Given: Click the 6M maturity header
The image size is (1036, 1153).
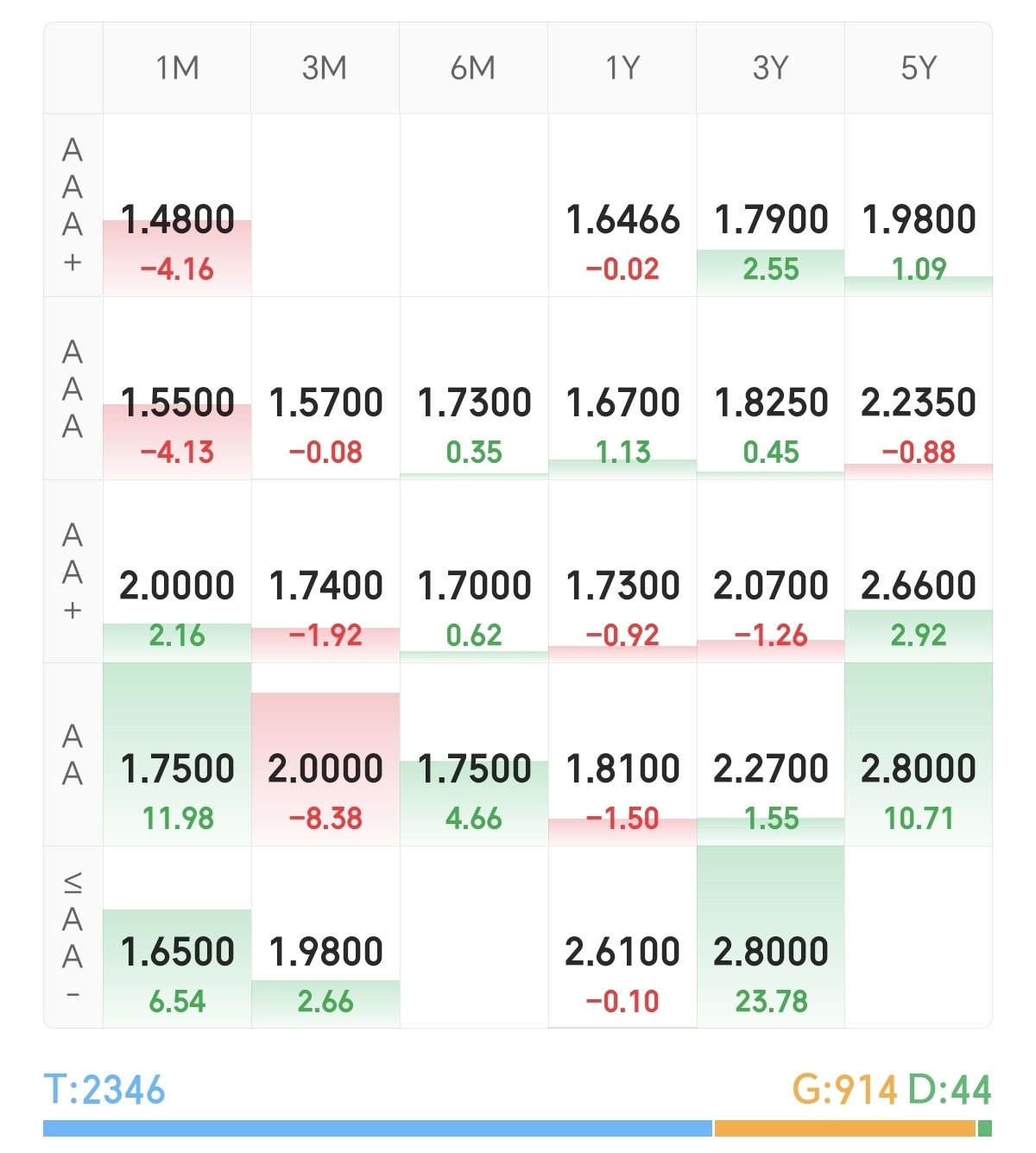Looking at the screenshot, I should (x=473, y=68).
